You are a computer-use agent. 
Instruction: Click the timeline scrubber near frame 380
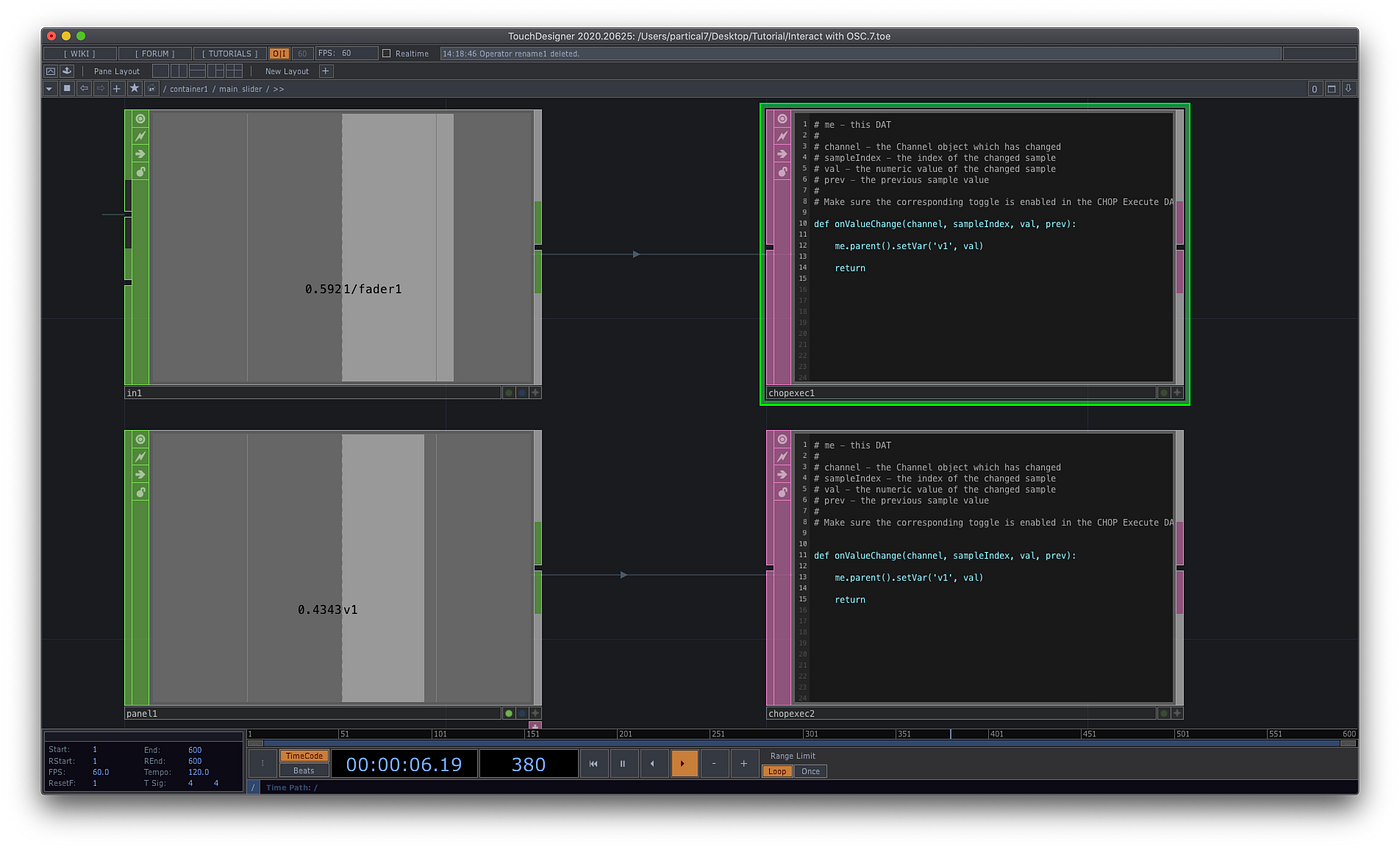(x=950, y=733)
